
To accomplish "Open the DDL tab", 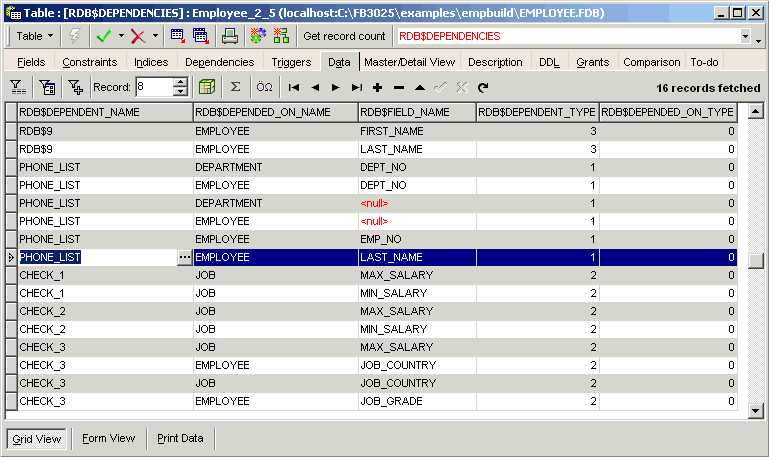I will tap(549, 62).
